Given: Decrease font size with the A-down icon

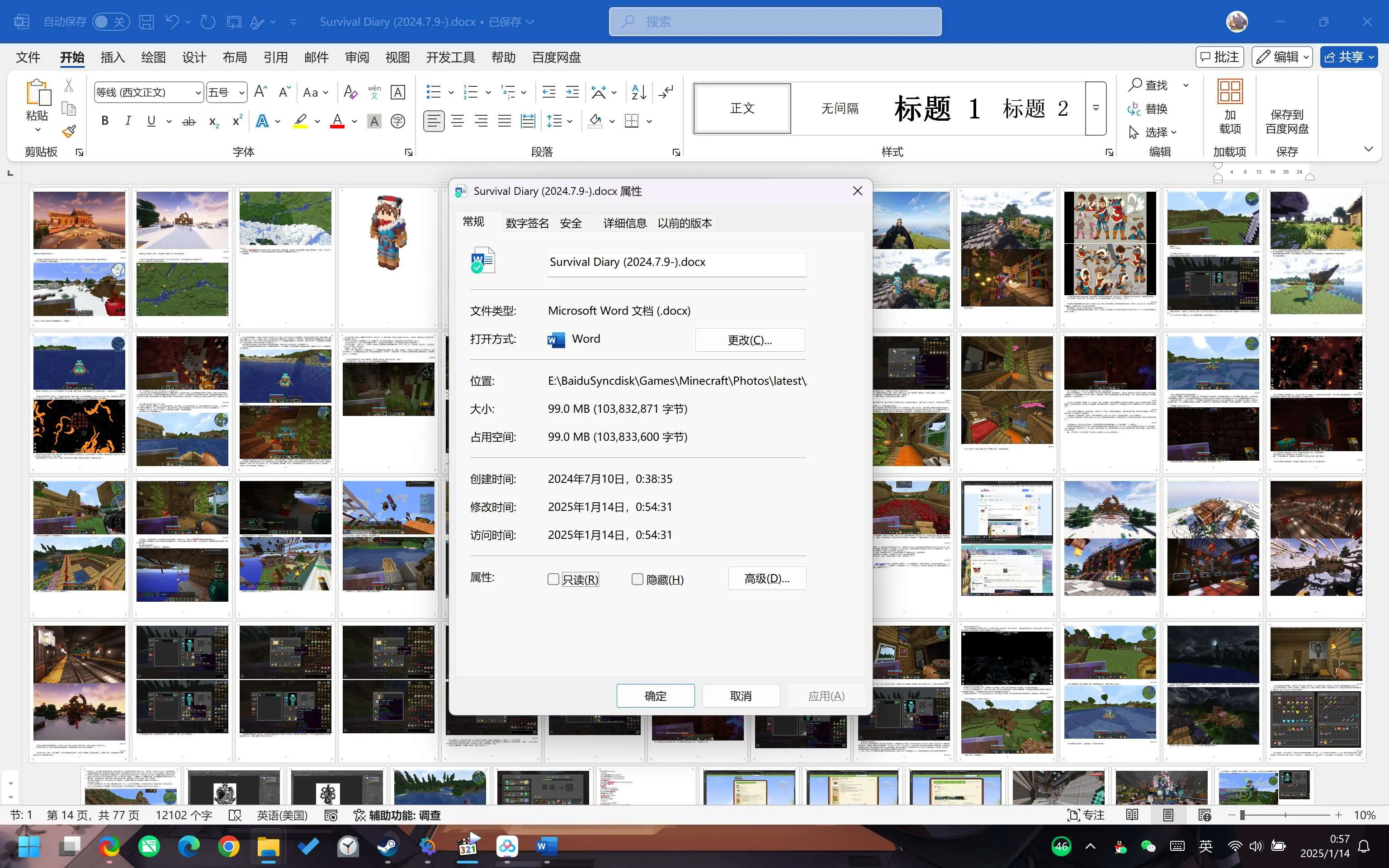Looking at the screenshot, I should coord(284,92).
